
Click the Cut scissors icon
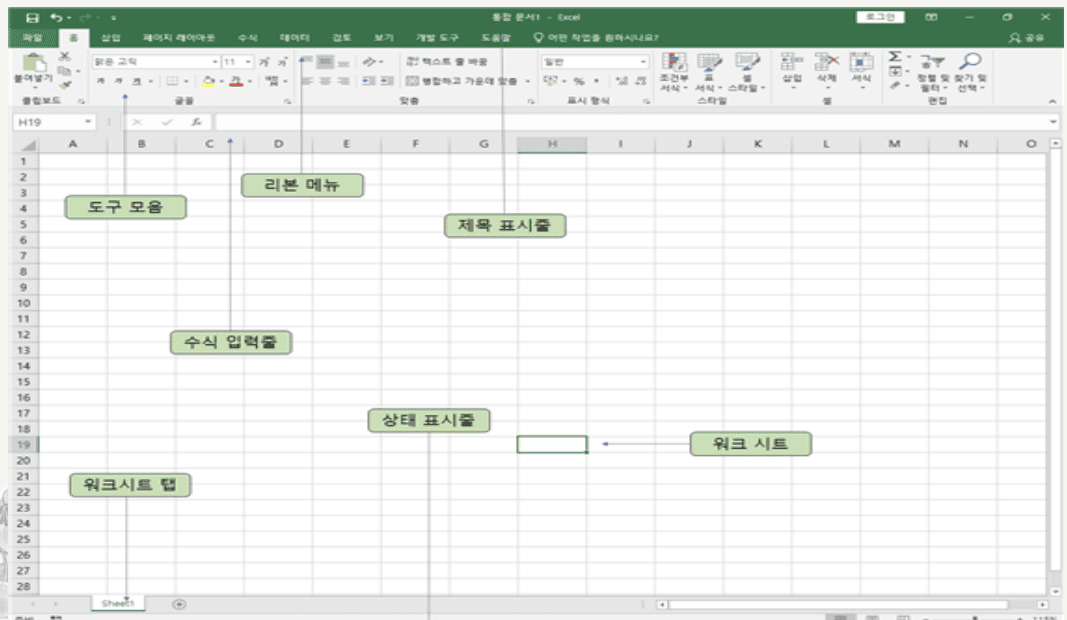(65, 56)
